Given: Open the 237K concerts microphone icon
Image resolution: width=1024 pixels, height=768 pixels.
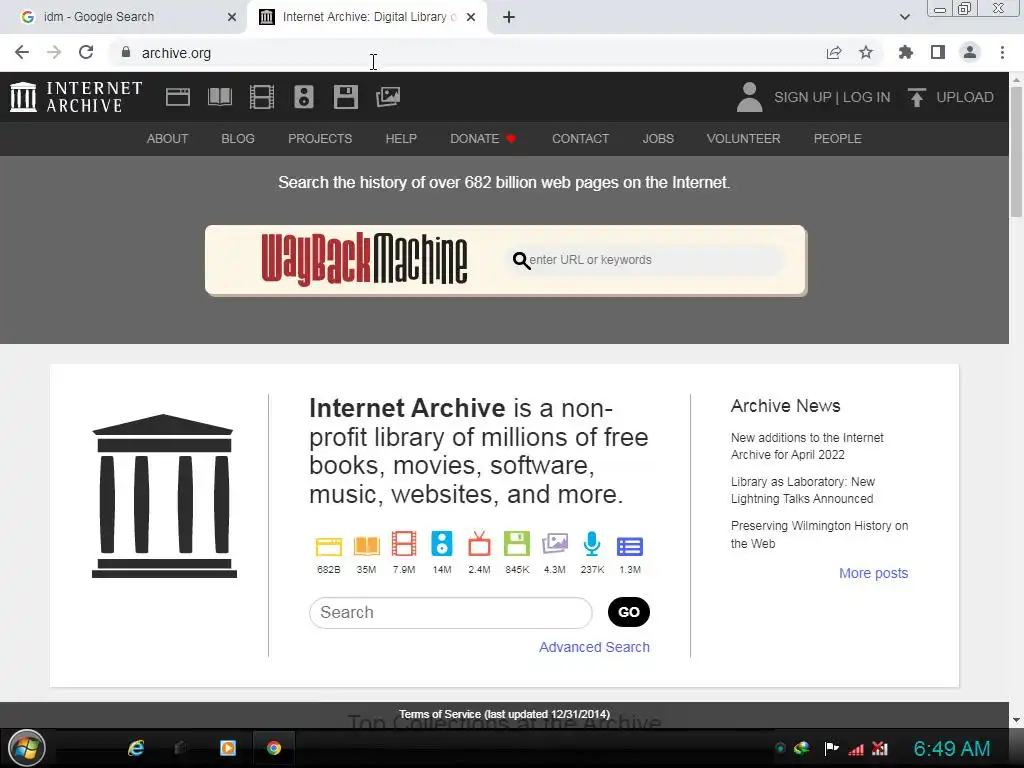Looking at the screenshot, I should point(592,544).
